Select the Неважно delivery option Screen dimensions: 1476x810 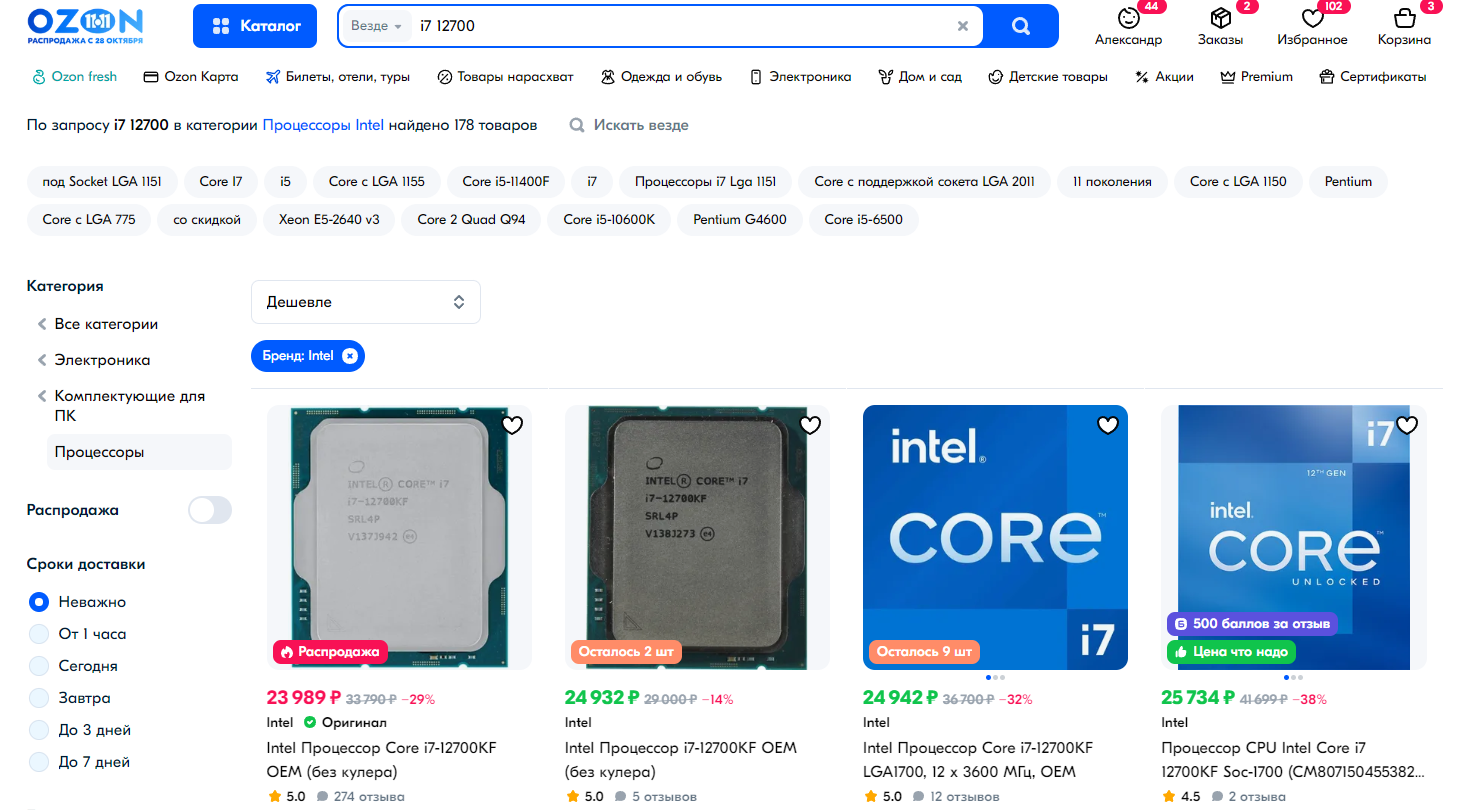[x=39, y=602]
